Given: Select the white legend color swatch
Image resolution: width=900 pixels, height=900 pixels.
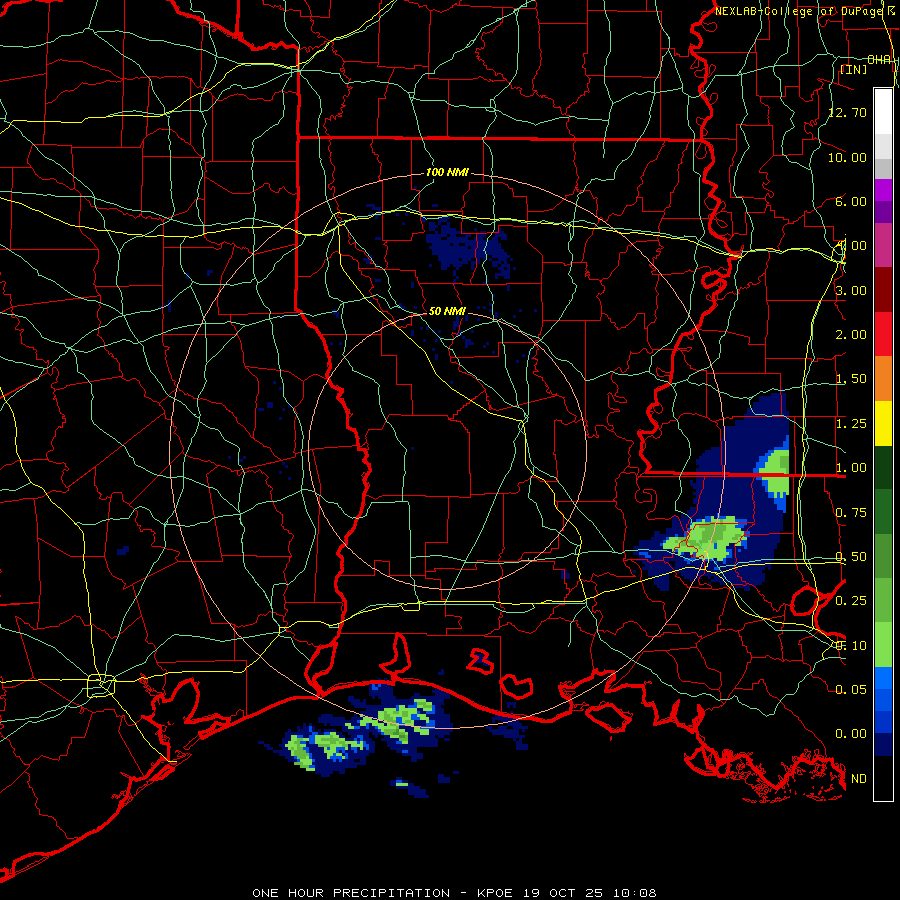Looking at the screenshot, I should coord(883,112).
